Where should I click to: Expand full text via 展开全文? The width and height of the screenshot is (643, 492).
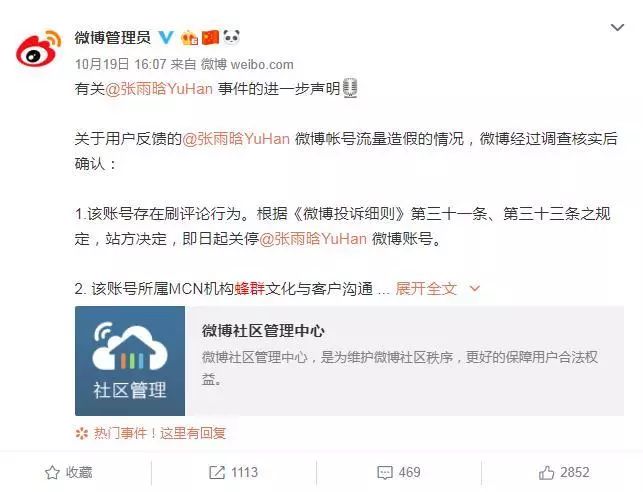[426, 289]
